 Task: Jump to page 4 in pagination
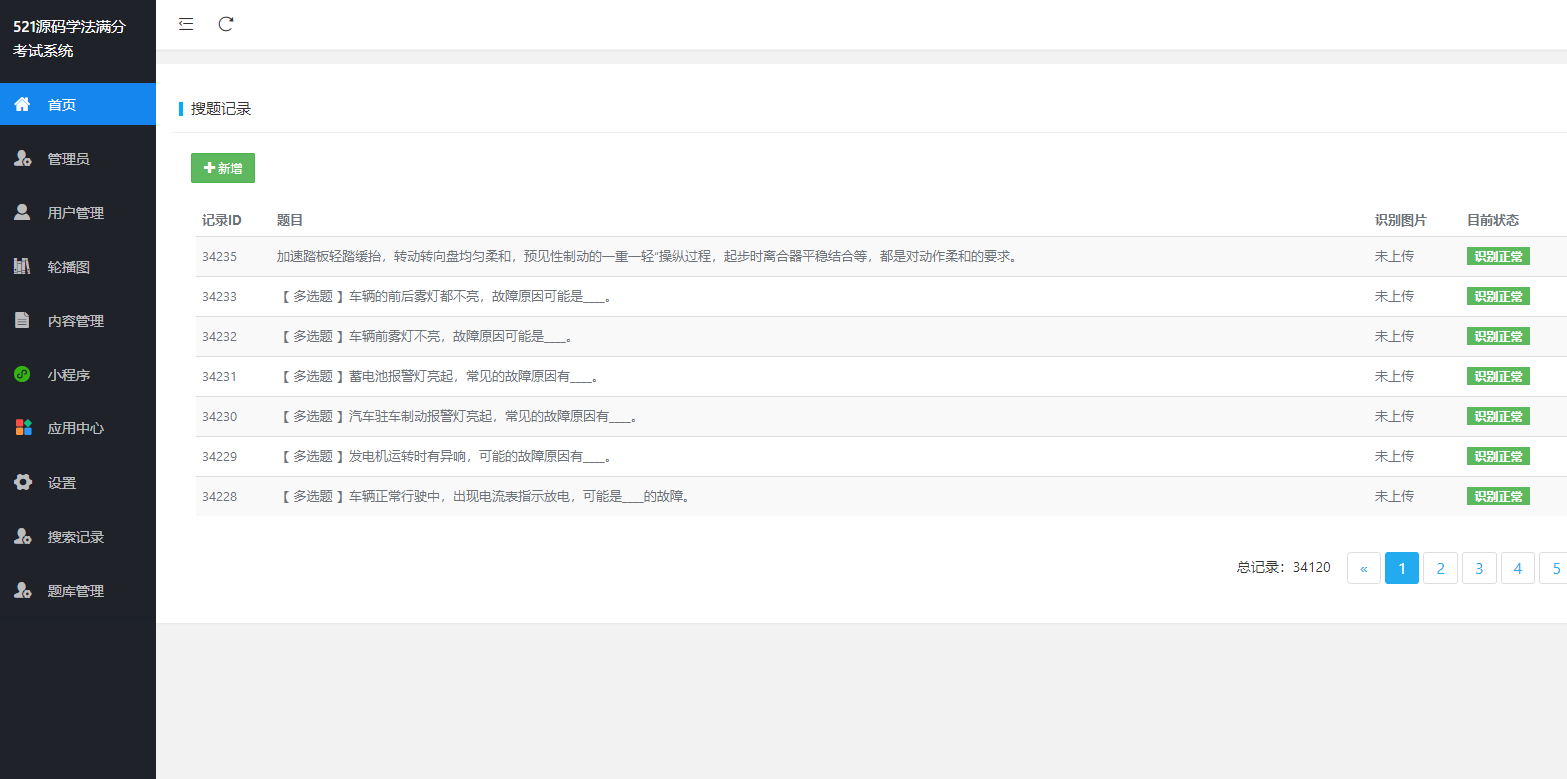pos(1517,568)
